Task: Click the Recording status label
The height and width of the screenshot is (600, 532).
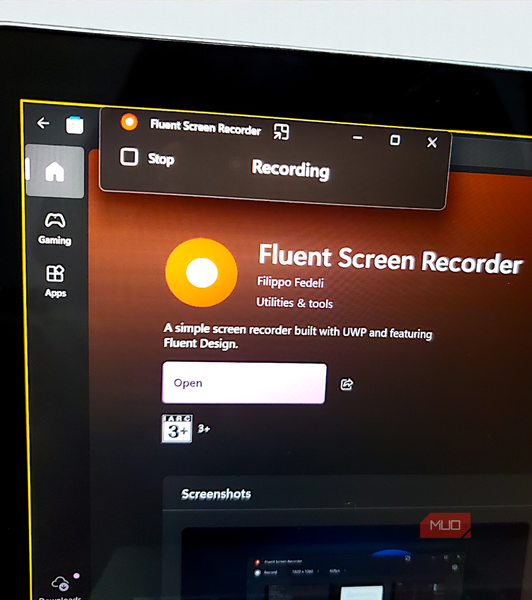Action: 290,169
